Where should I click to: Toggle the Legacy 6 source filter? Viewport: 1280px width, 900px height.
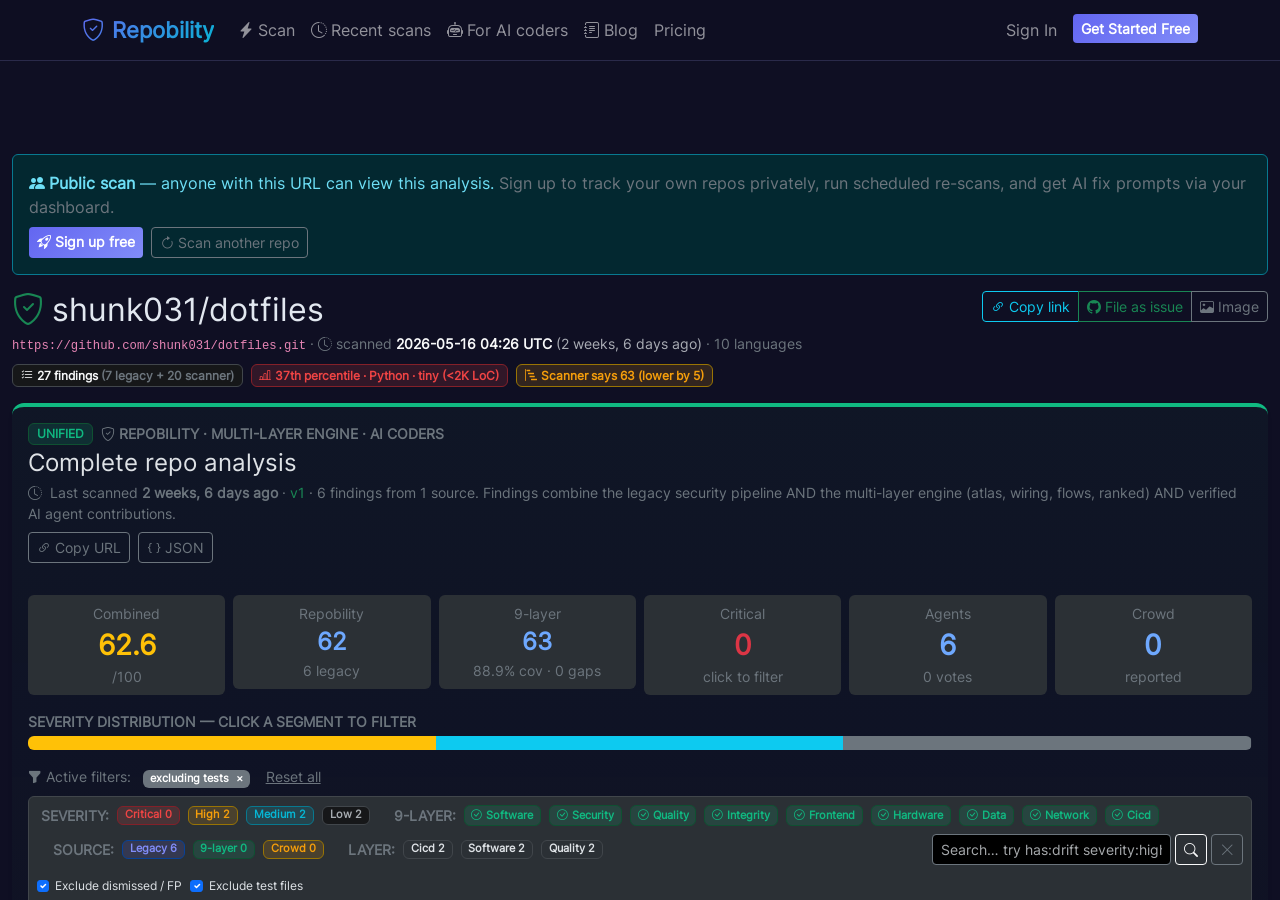coord(153,849)
